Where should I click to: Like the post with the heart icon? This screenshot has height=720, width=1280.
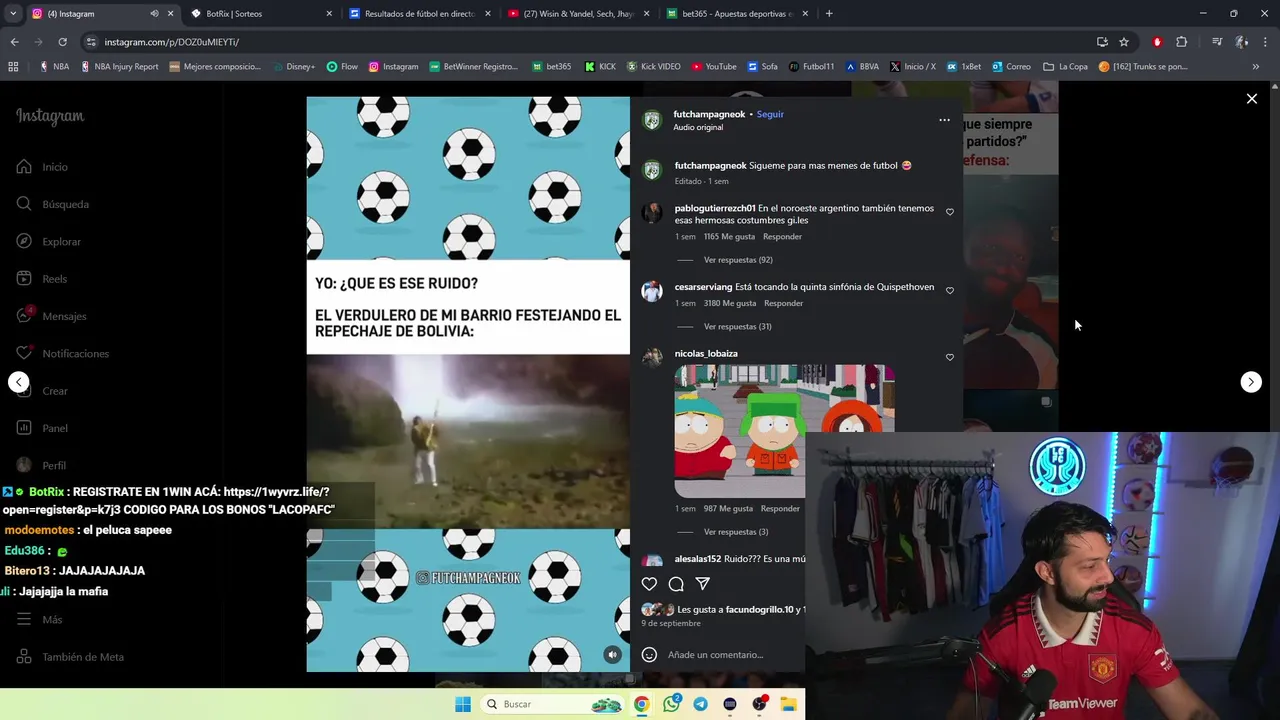tap(649, 584)
